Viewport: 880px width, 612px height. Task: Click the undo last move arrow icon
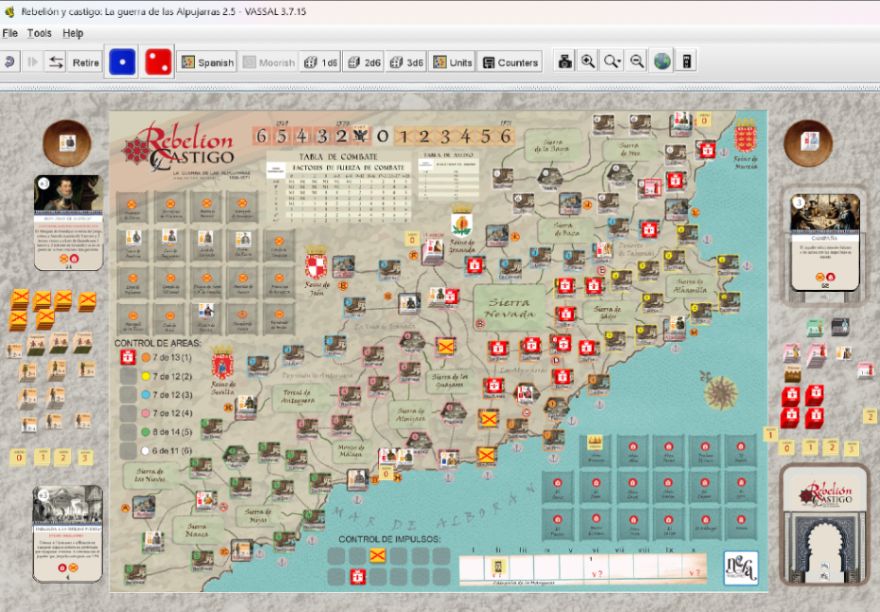[9, 62]
